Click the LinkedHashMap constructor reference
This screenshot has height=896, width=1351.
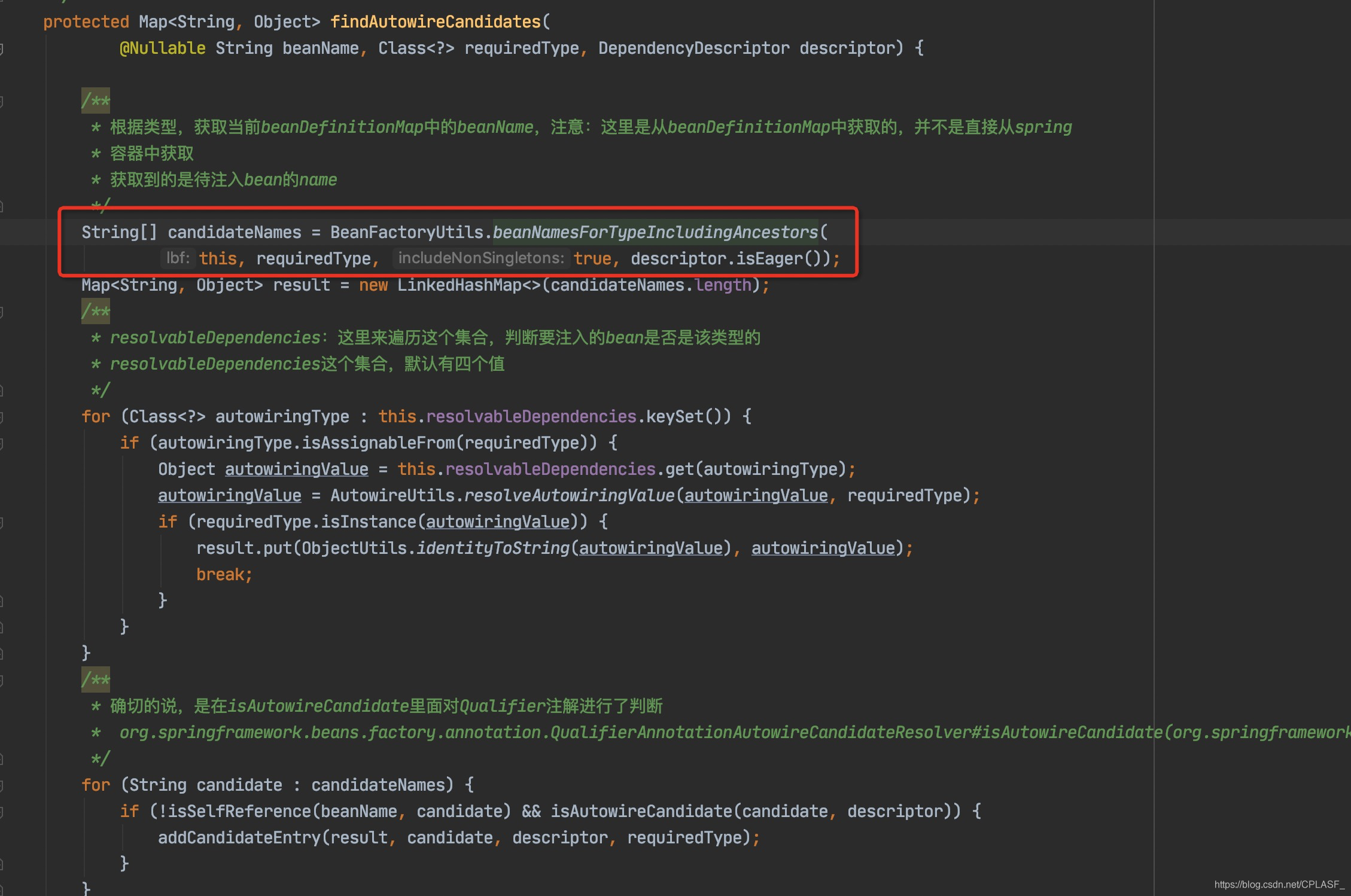459,285
